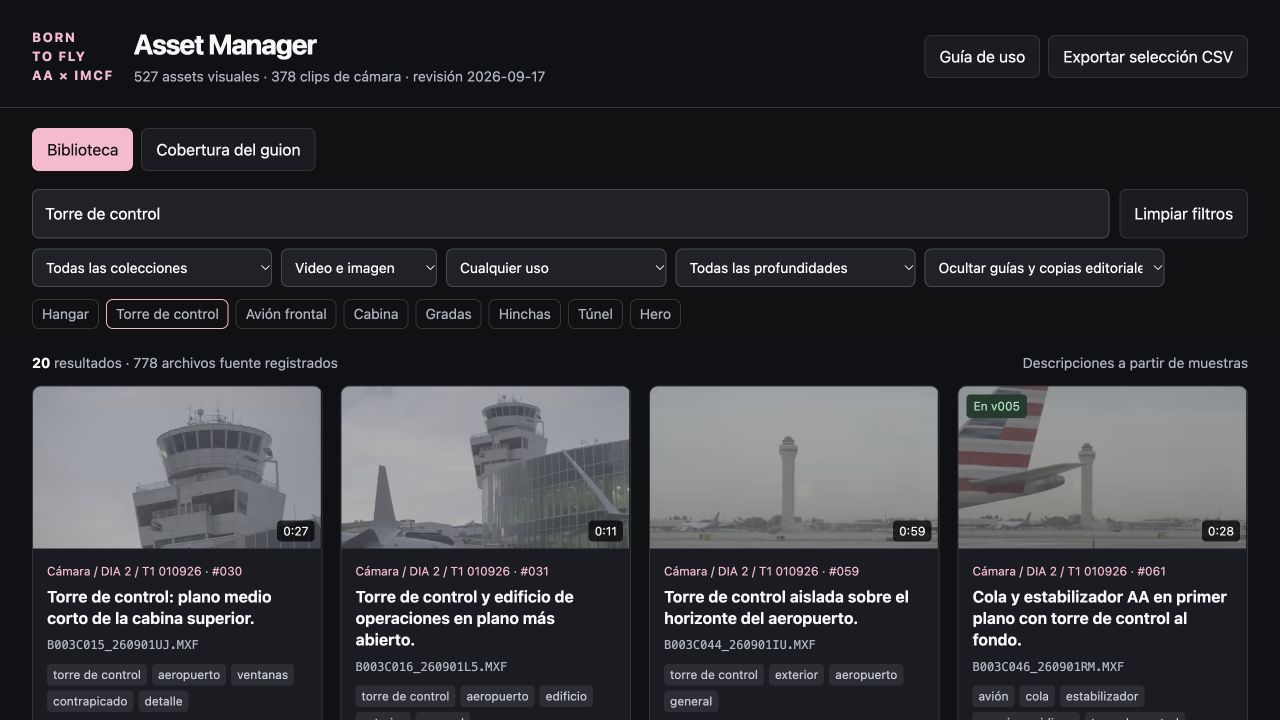Click the En v005 badge on clip #061

pyautogui.click(x=997, y=406)
